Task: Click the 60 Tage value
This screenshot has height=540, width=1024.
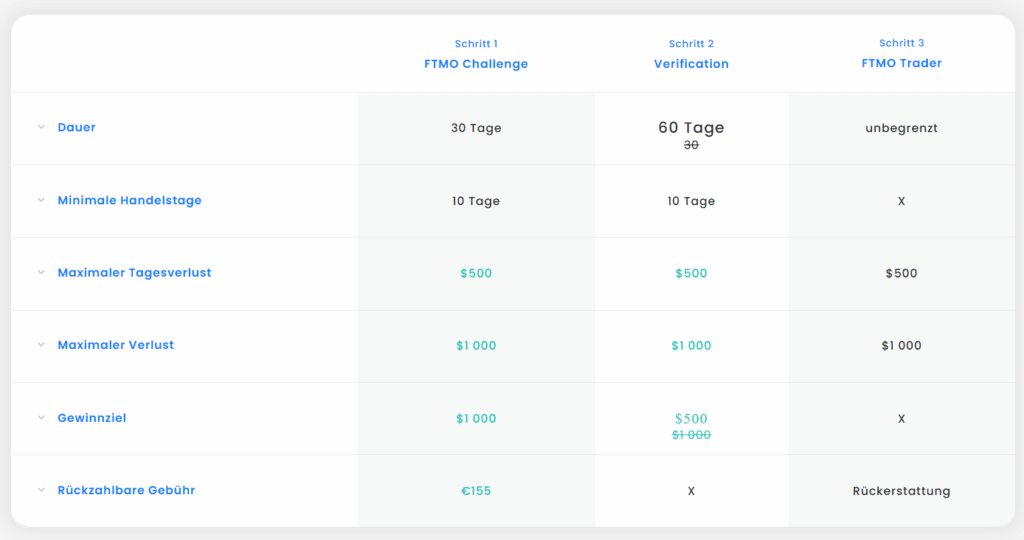Action: pyautogui.click(x=691, y=127)
